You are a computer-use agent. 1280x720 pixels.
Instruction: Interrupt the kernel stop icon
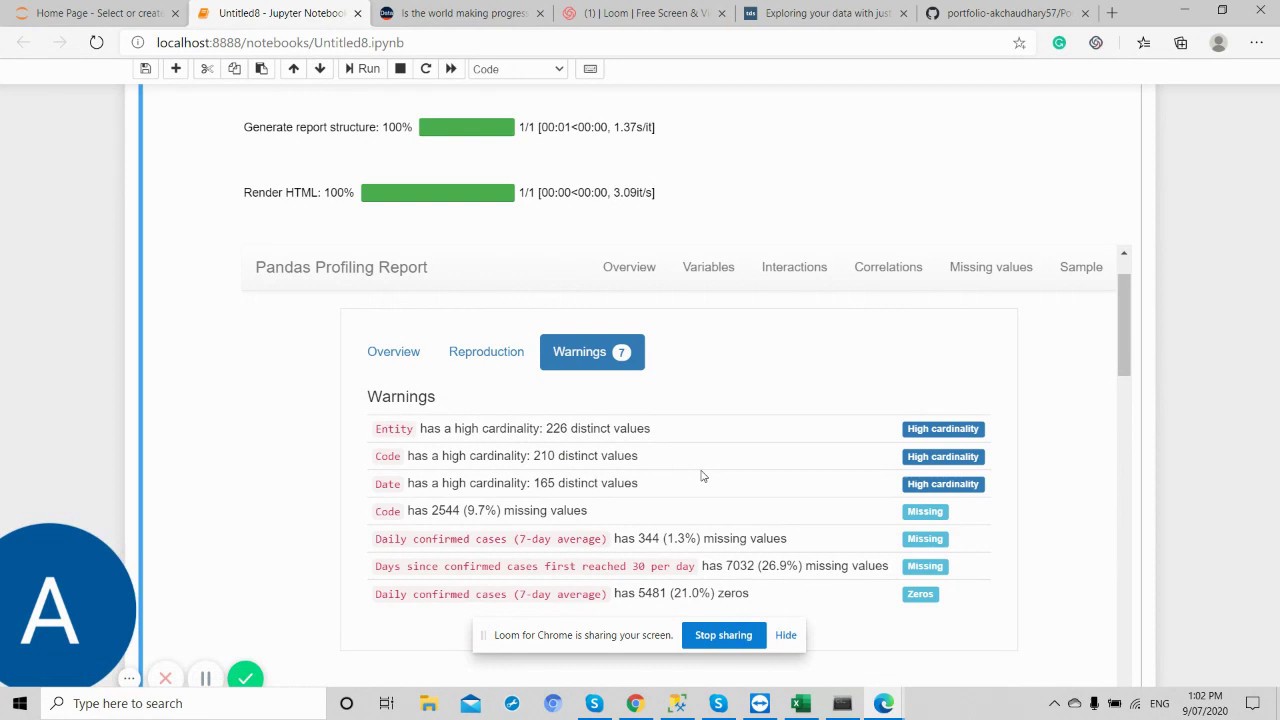click(x=400, y=69)
